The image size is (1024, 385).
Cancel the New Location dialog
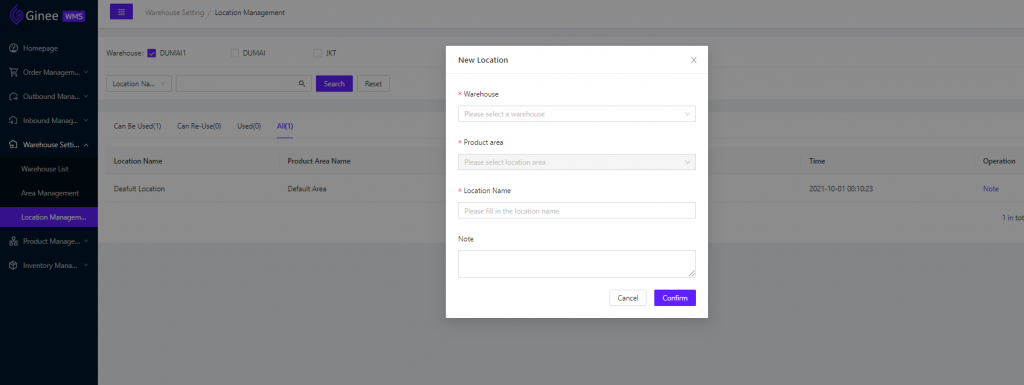[628, 298]
